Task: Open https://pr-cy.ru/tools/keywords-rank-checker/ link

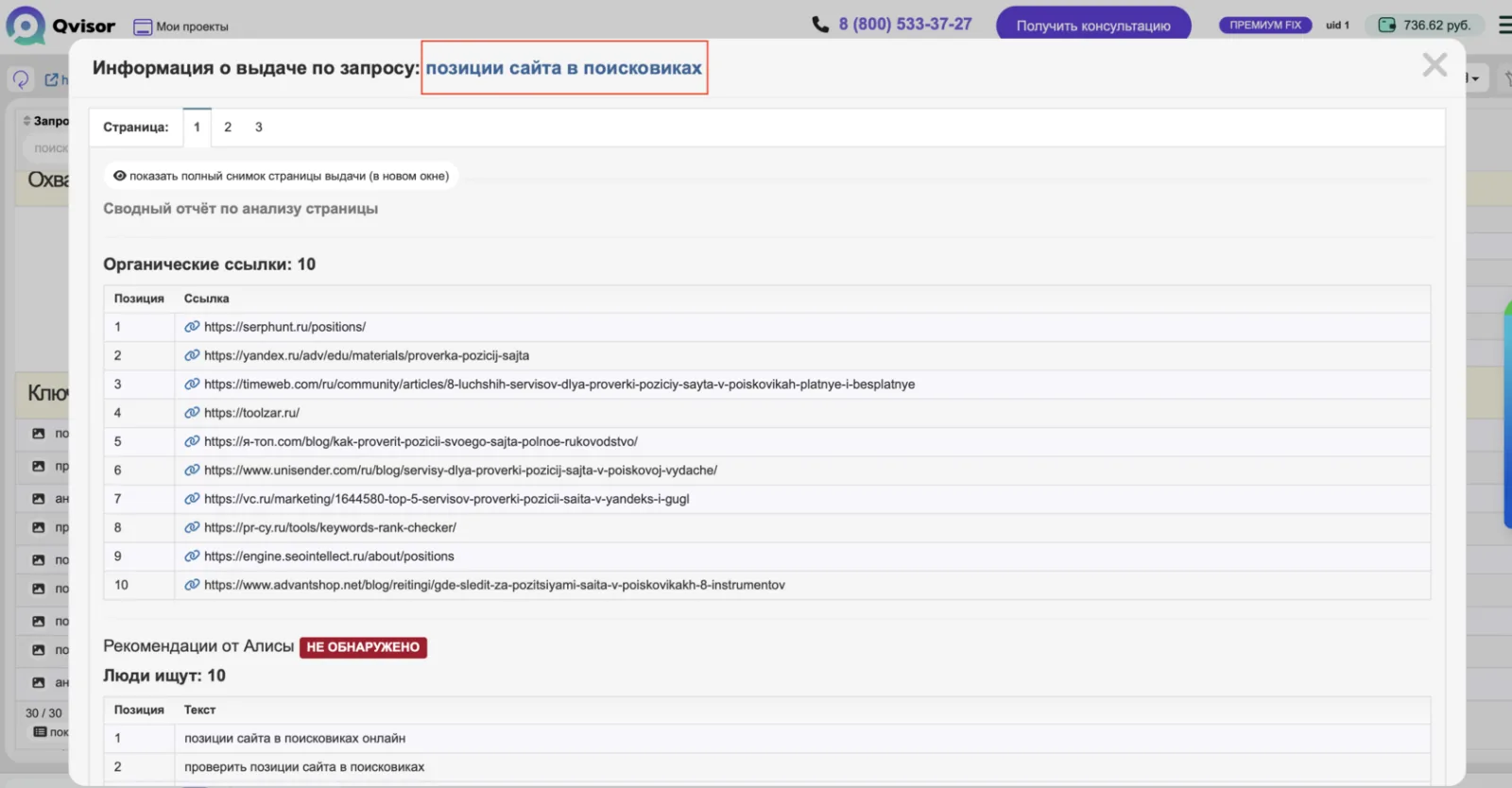Action: (330, 527)
